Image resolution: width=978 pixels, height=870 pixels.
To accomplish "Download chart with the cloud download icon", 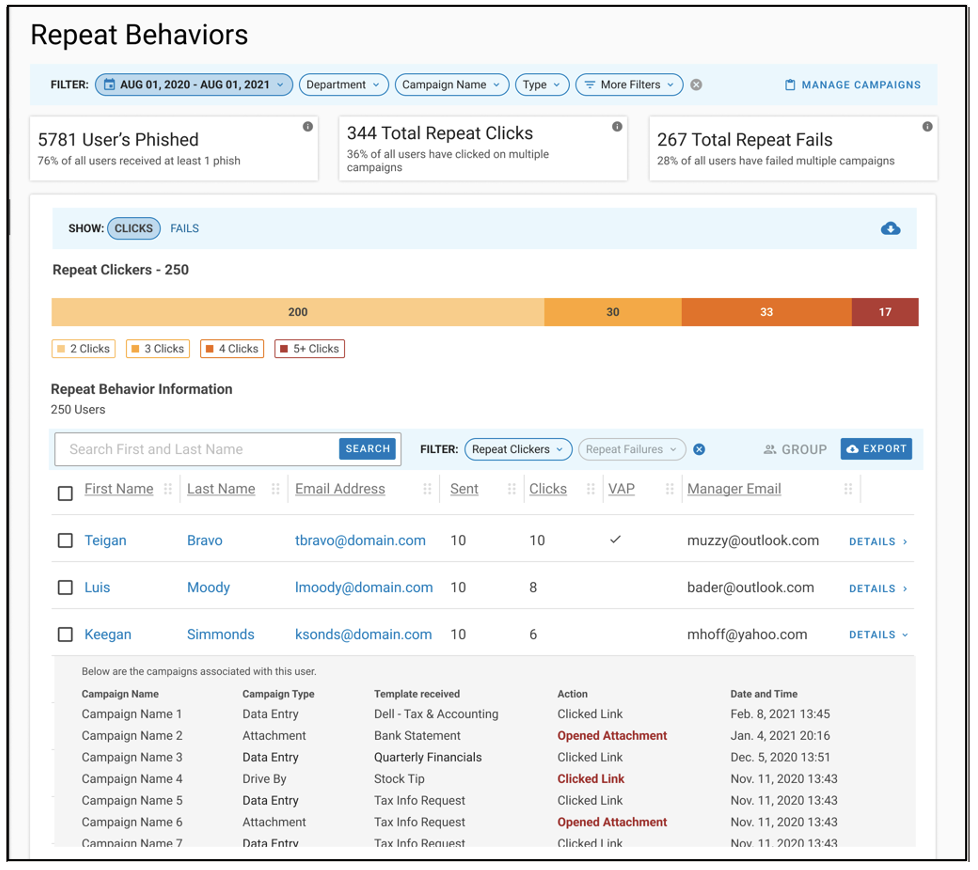I will pyautogui.click(x=890, y=228).
